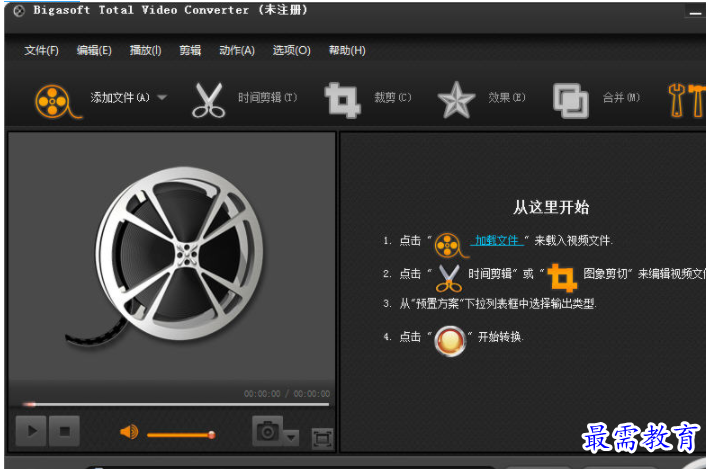Click the text 从"预置方案"下拉列表框中选择输出类型

(x=498, y=304)
